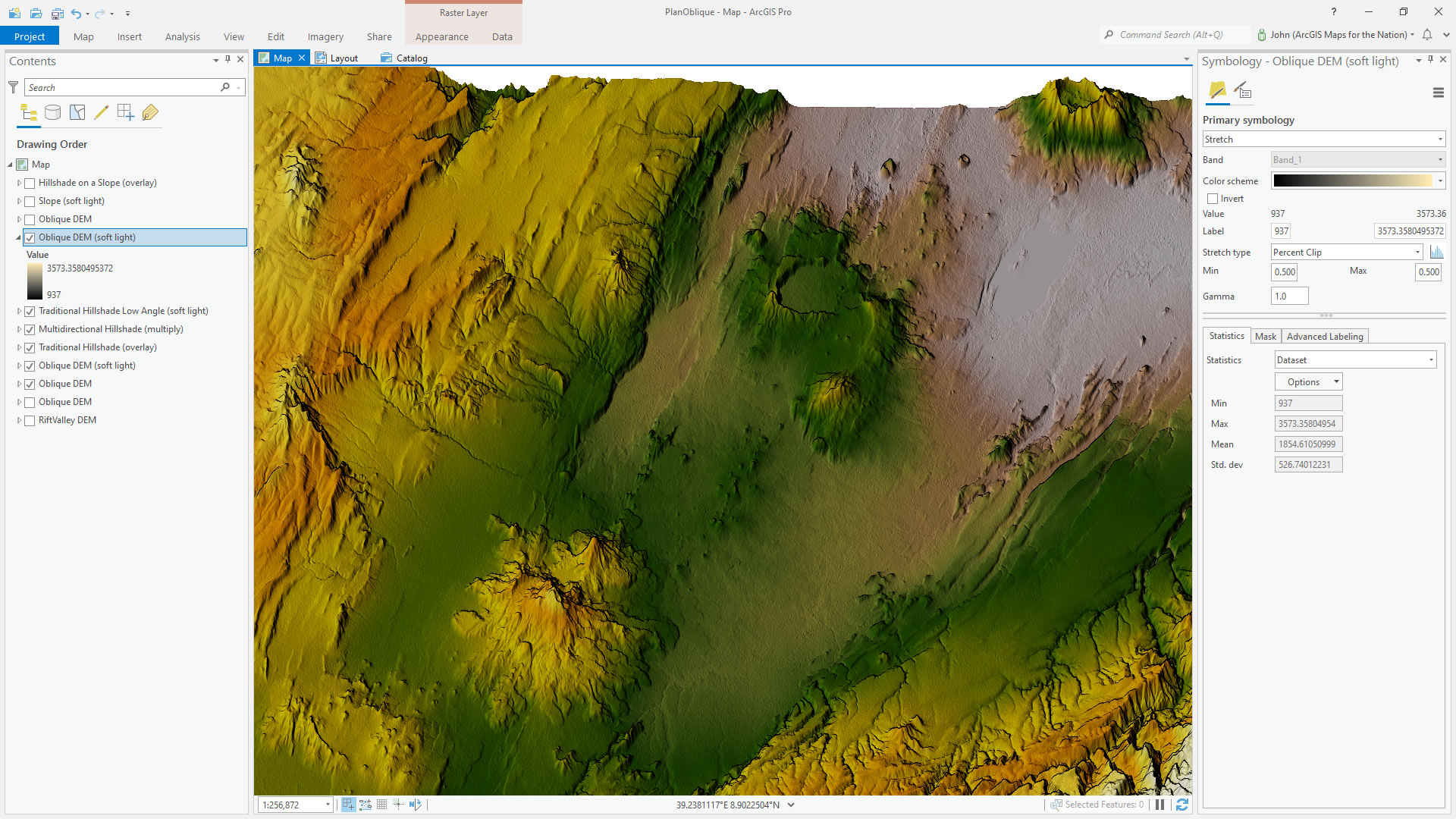Open the Stretch type dropdown
Image resolution: width=1456 pixels, height=819 pixels.
click(1346, 253)
